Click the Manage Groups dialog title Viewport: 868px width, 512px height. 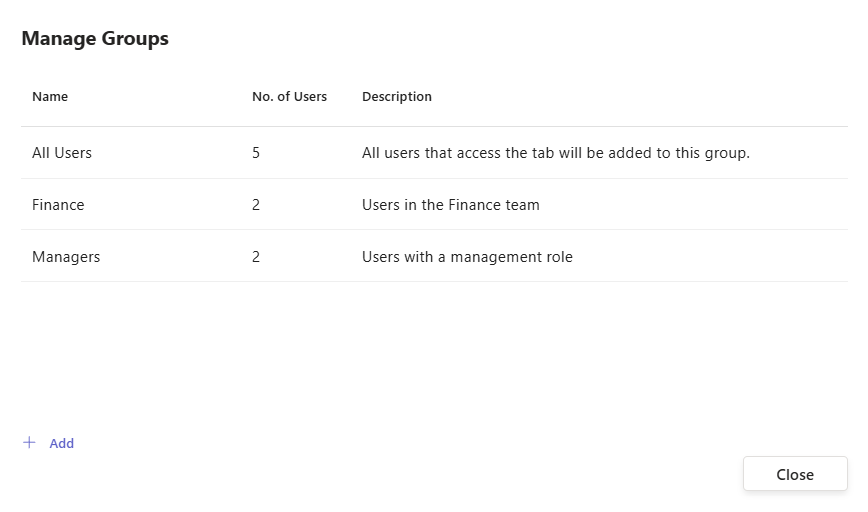pyautogui.click(x=95, y=39)
